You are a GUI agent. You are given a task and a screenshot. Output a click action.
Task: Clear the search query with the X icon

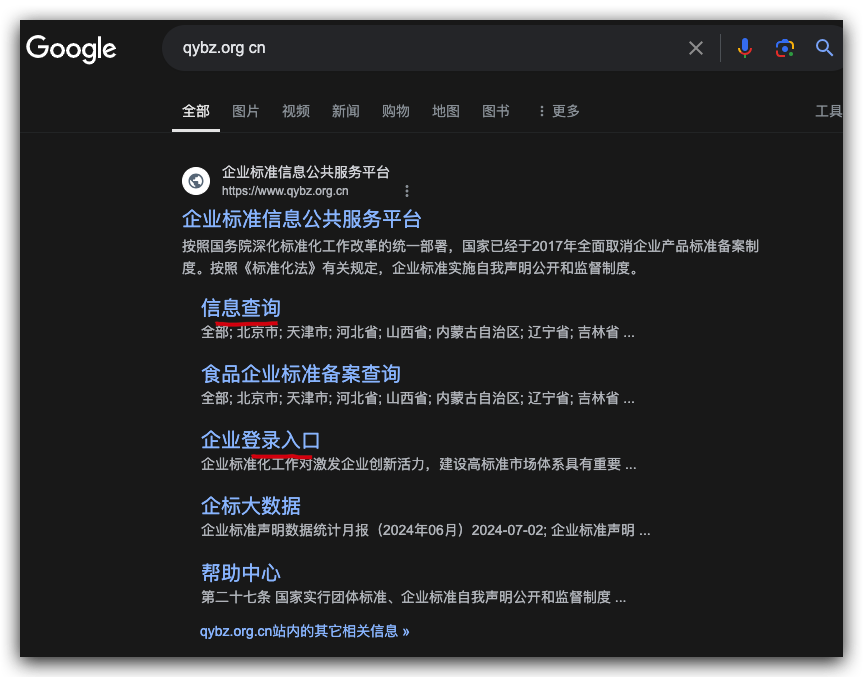696,47
